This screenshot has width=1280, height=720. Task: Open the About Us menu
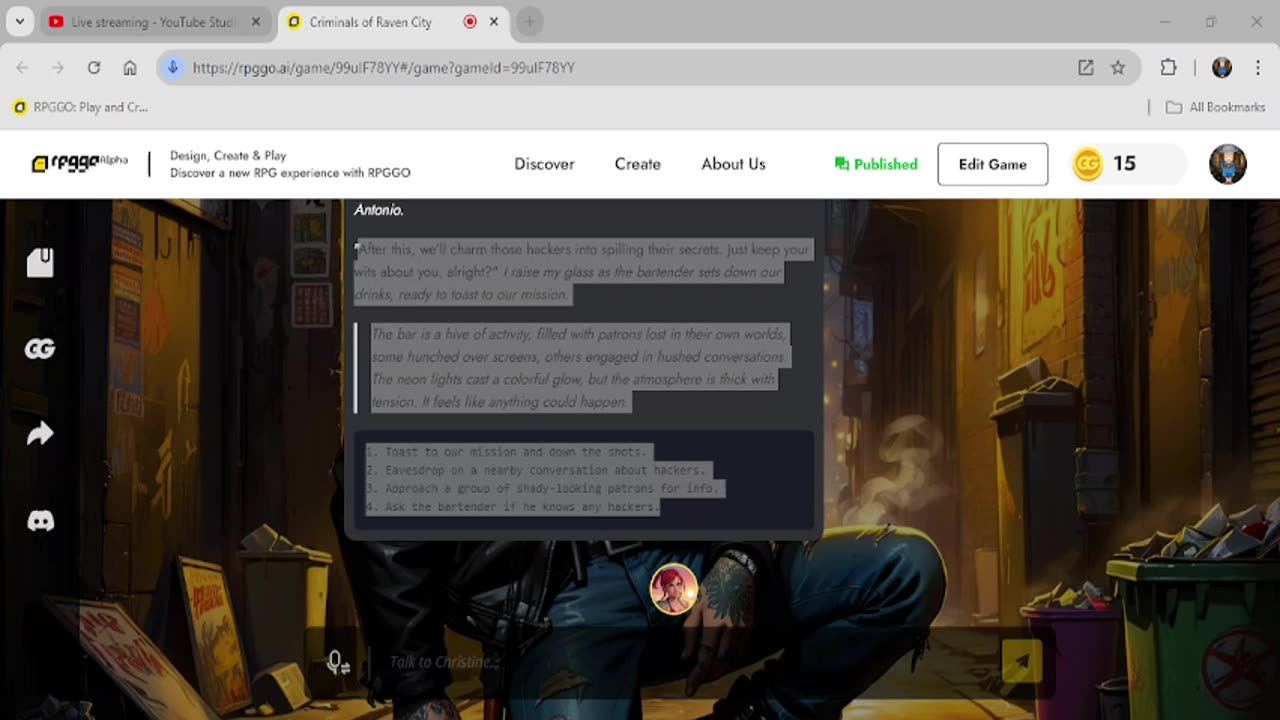(x=733, y=164)
